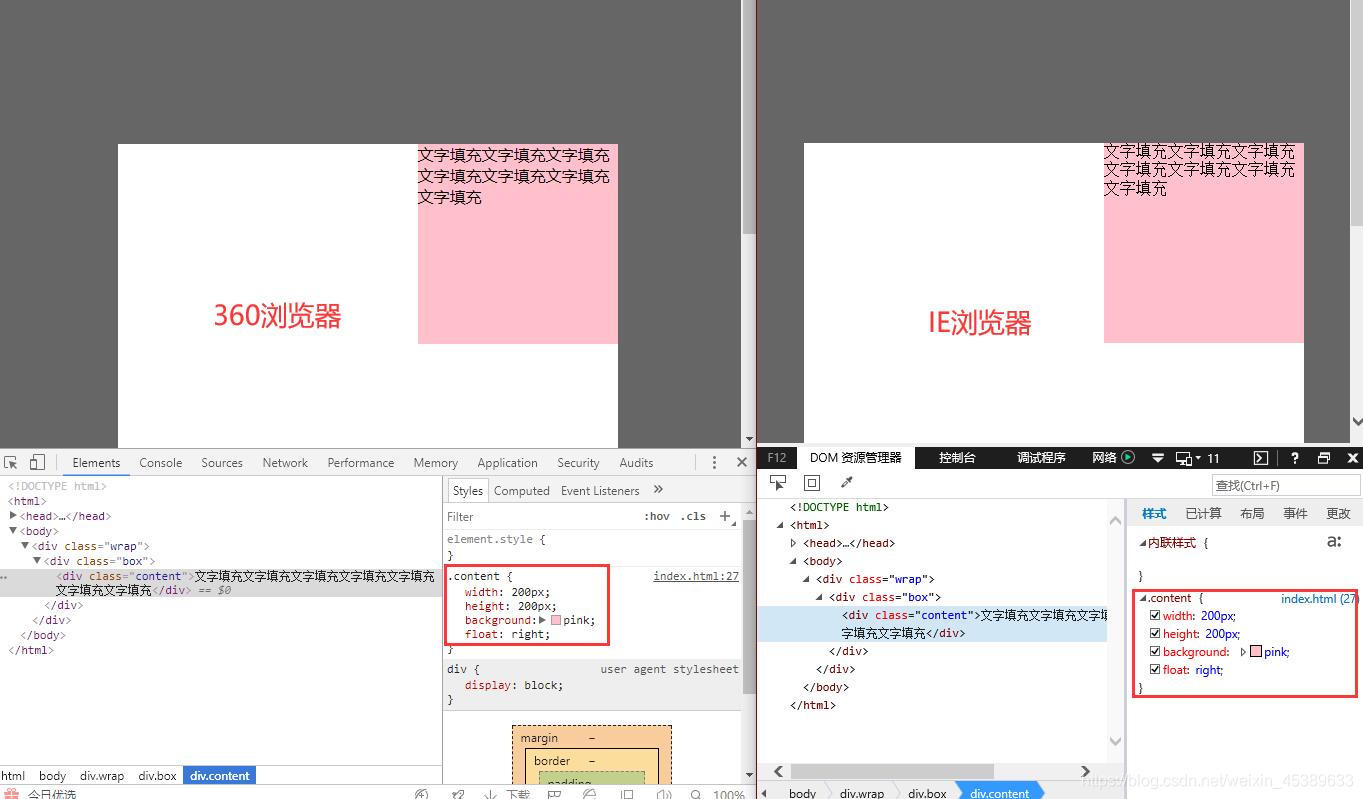Add new style rule with plus icon
The width and height of the screenshot is (1363, 799).
pos(725,516)
